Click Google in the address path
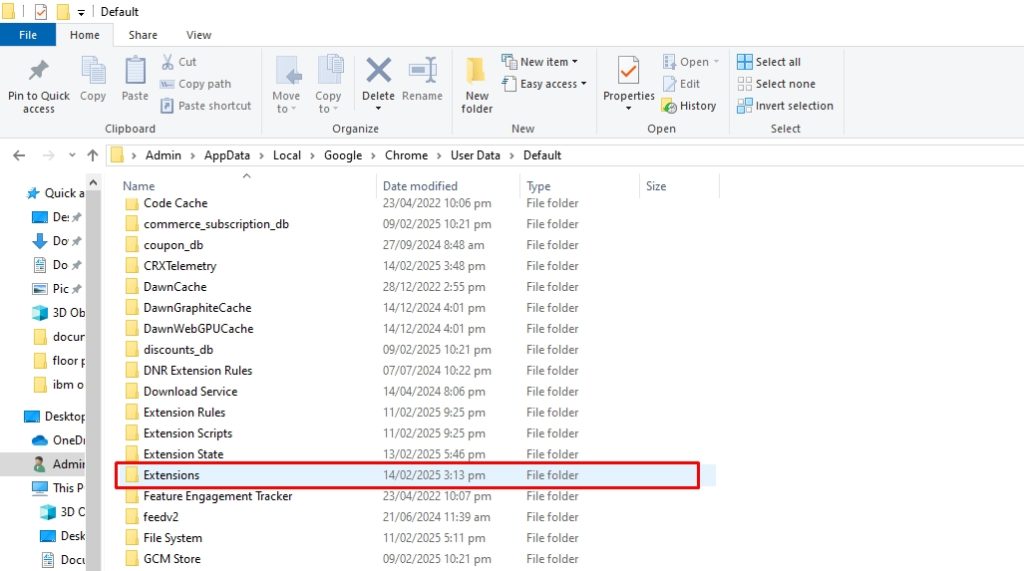 point(343,155)
